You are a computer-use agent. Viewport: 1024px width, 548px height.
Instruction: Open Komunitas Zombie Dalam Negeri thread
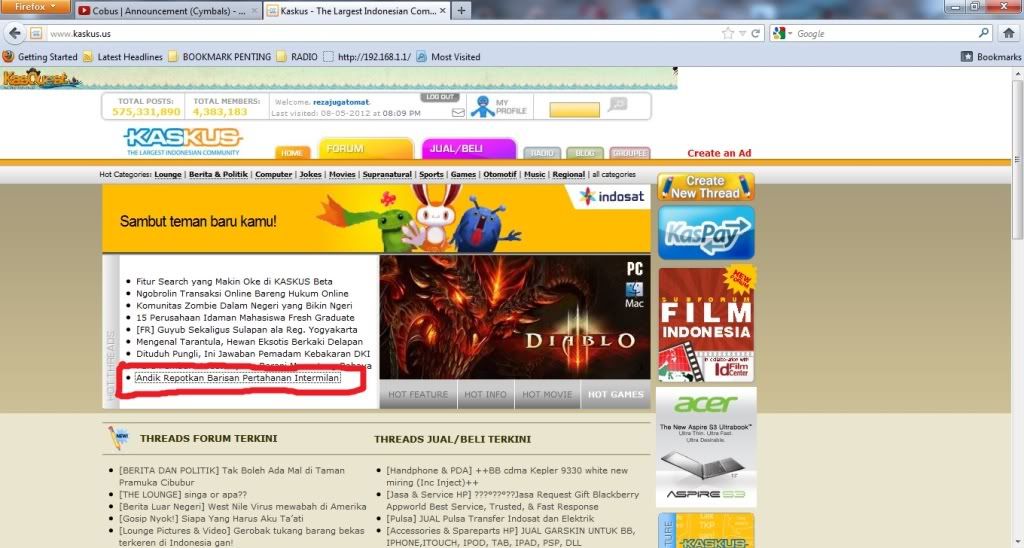click(x=244, y=306)
